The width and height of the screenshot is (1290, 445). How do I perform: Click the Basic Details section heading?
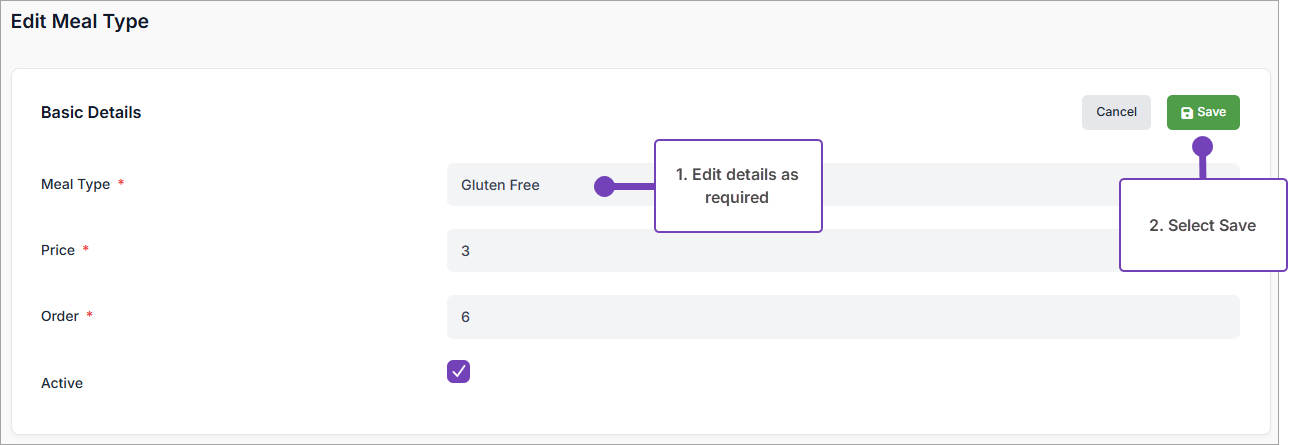point(91,113)
